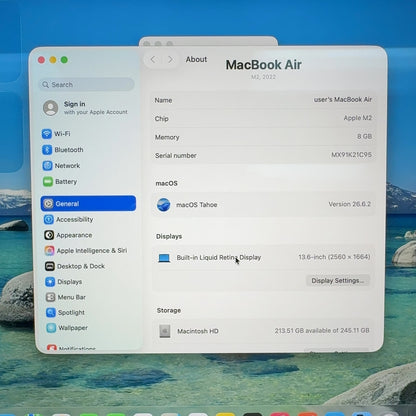Focus the Search field in sidebar
The image size is (416, 416).
pyautogui.click(x=87, y=85)
